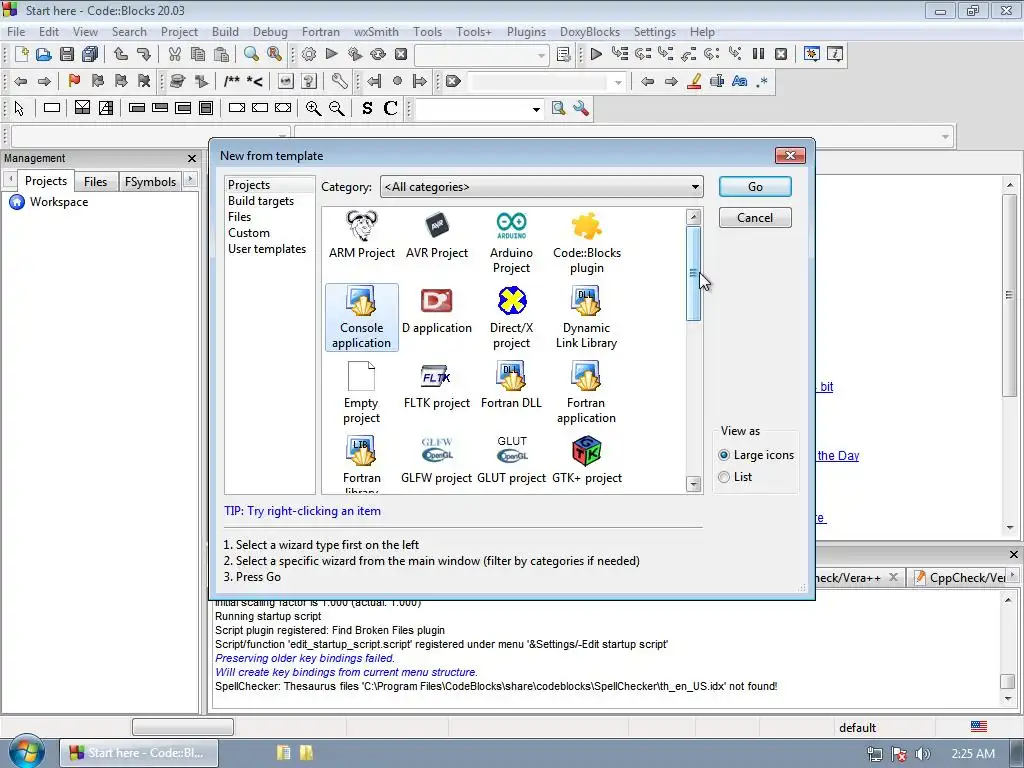1024x768 pixels.
Task: Switch to the FSymbols tab
Action: (150, 182)
